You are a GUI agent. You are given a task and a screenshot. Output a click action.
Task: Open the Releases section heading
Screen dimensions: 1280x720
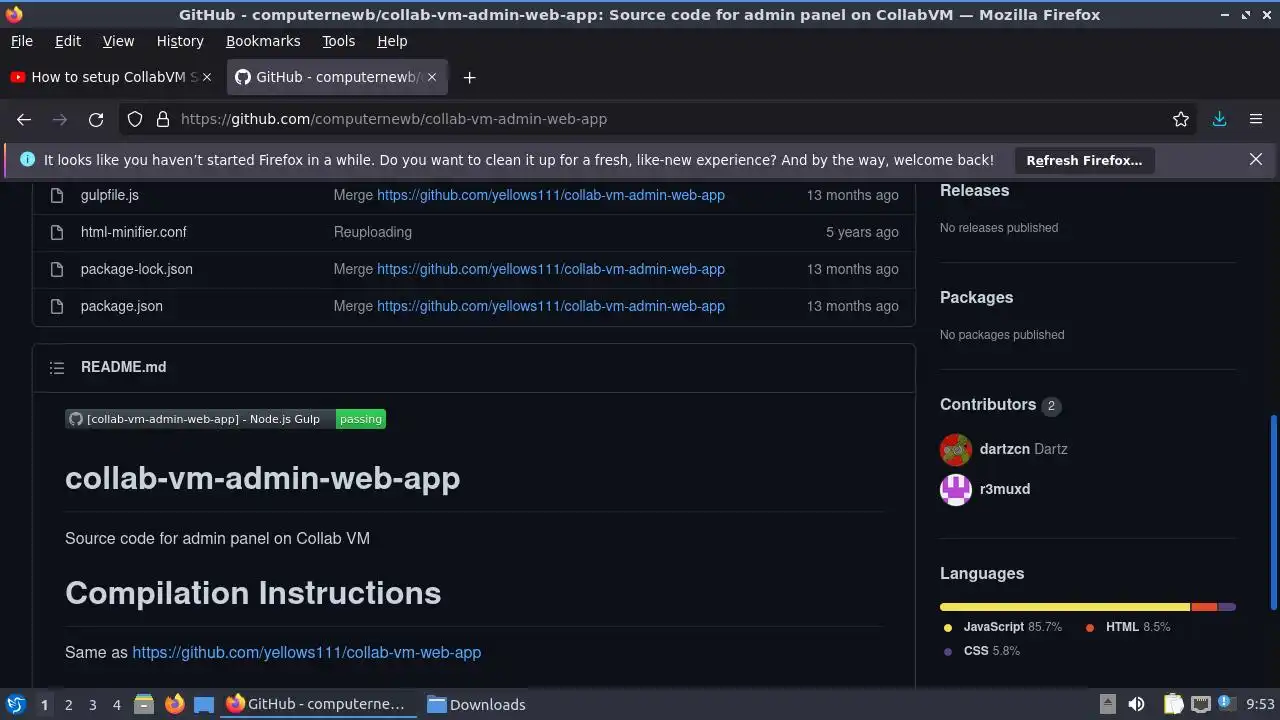pyautogui.click(x=975, y=190)
